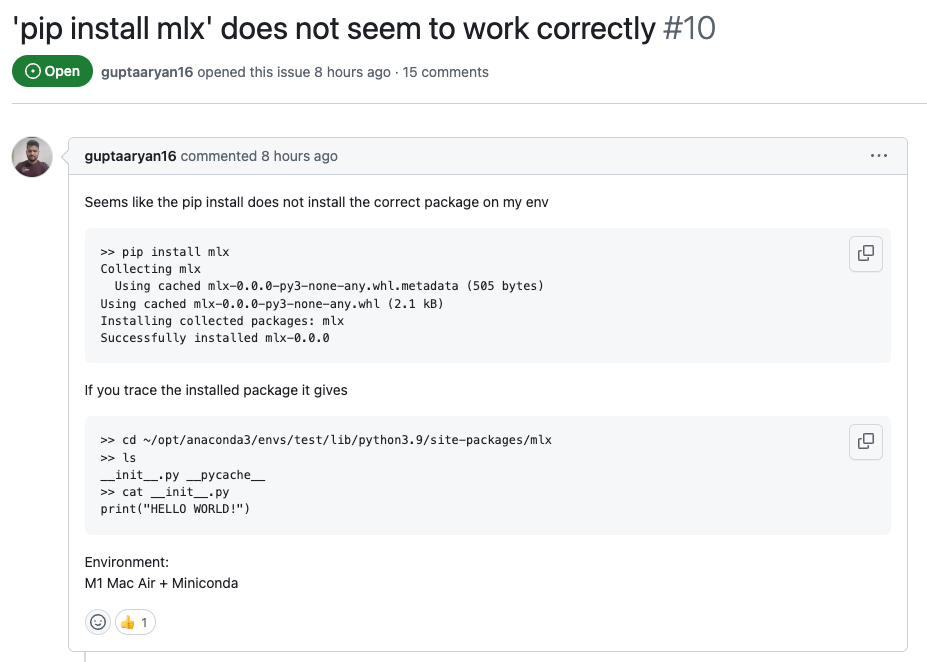Viewport: 927px width, 662px height.
Task: Click the '15 comments' count
Action: tap(446, 72)
